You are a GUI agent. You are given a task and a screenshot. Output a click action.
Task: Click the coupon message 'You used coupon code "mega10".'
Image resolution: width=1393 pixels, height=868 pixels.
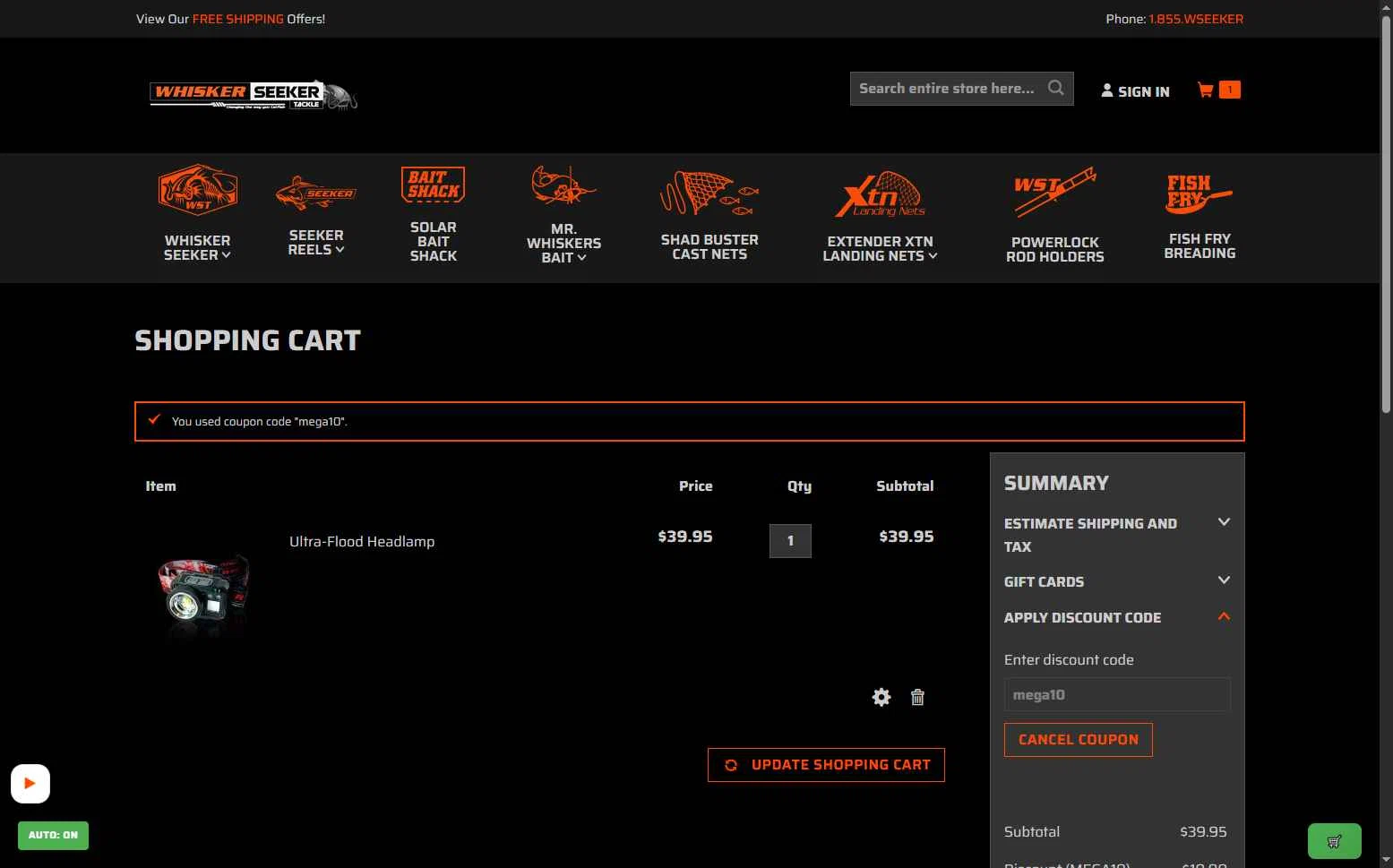coord(260,421)
